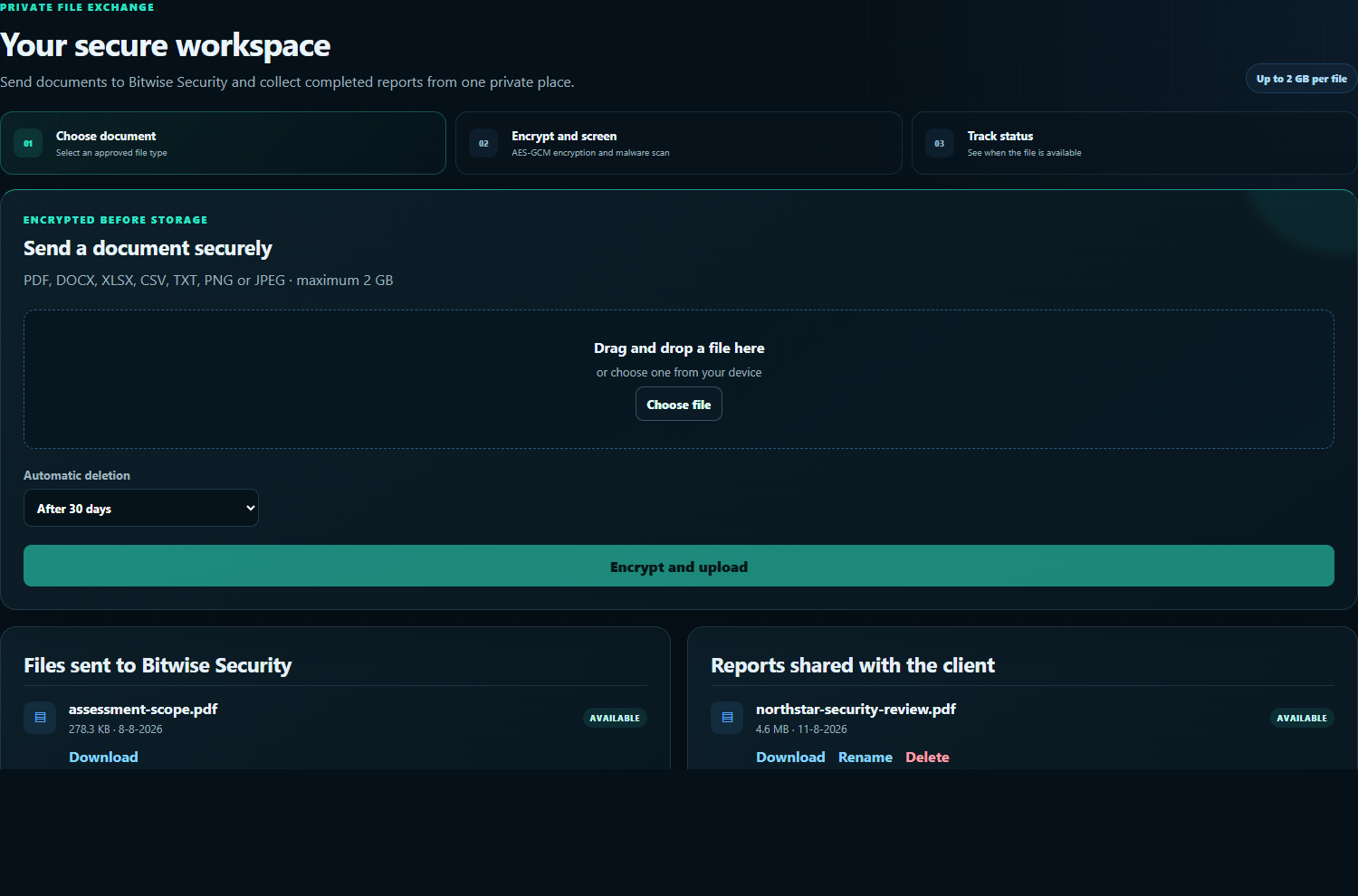Click the northstar-security-review.pdf file name
This screenshot has height=896, width=1358.
tap(856, 709)
